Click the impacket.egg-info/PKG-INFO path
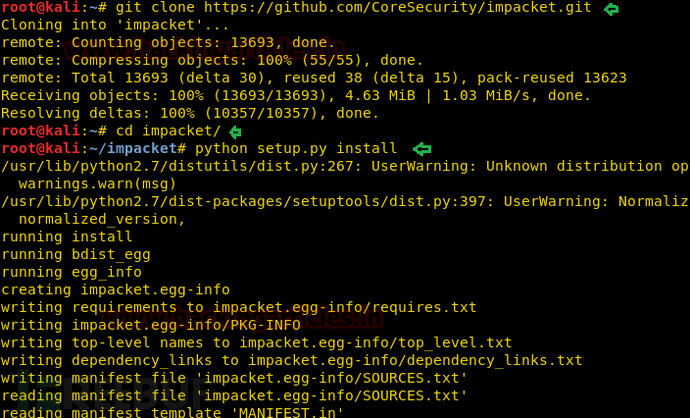690x418 pixels. point(186,325)
